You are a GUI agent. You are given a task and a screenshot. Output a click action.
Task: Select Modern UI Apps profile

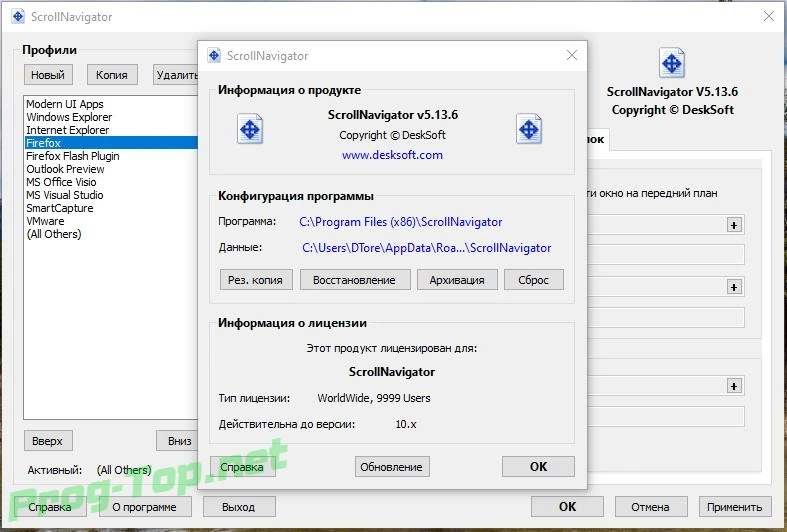coord(111,104)
